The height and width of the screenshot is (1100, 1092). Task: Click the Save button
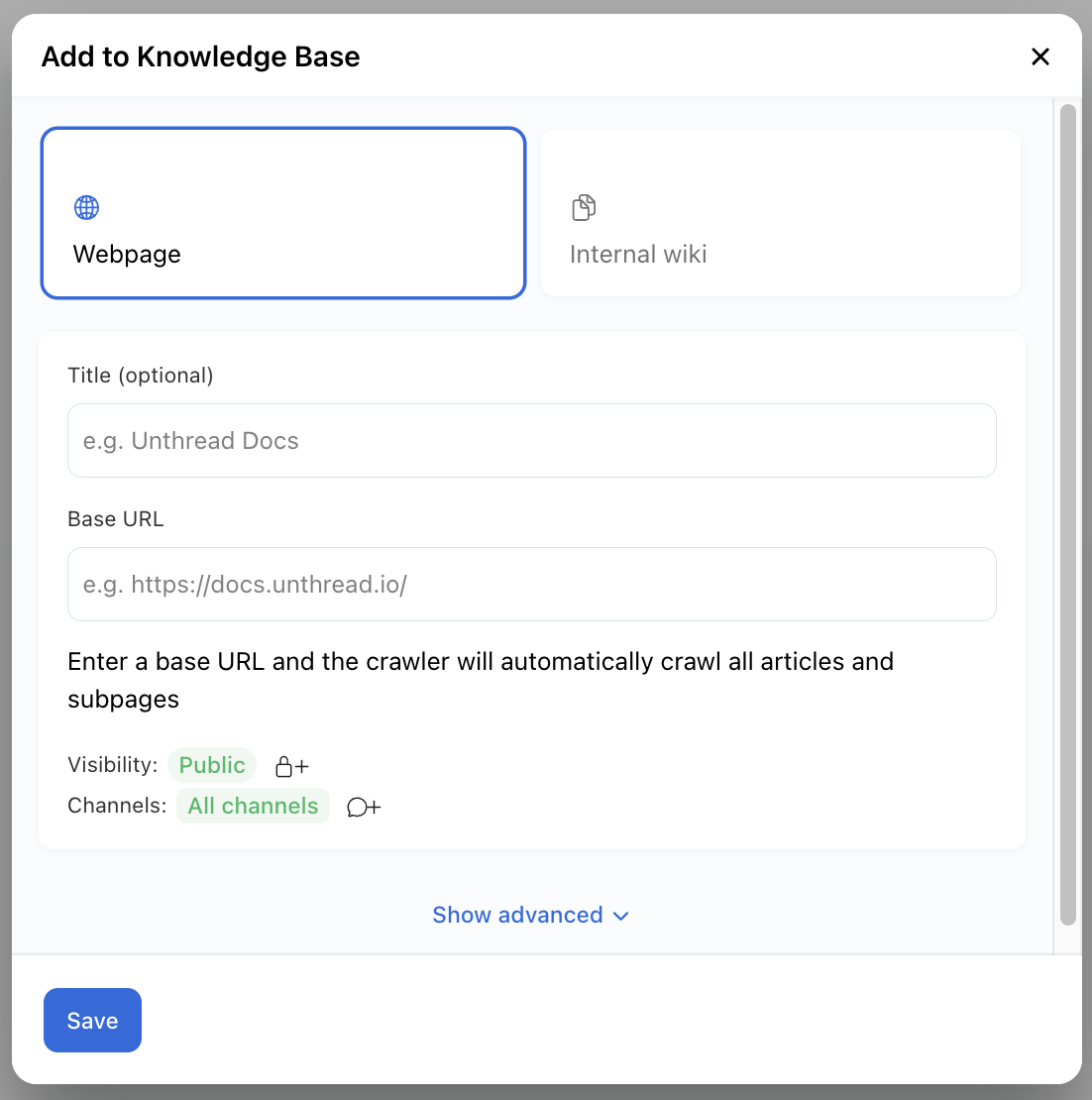(92, 1020)
